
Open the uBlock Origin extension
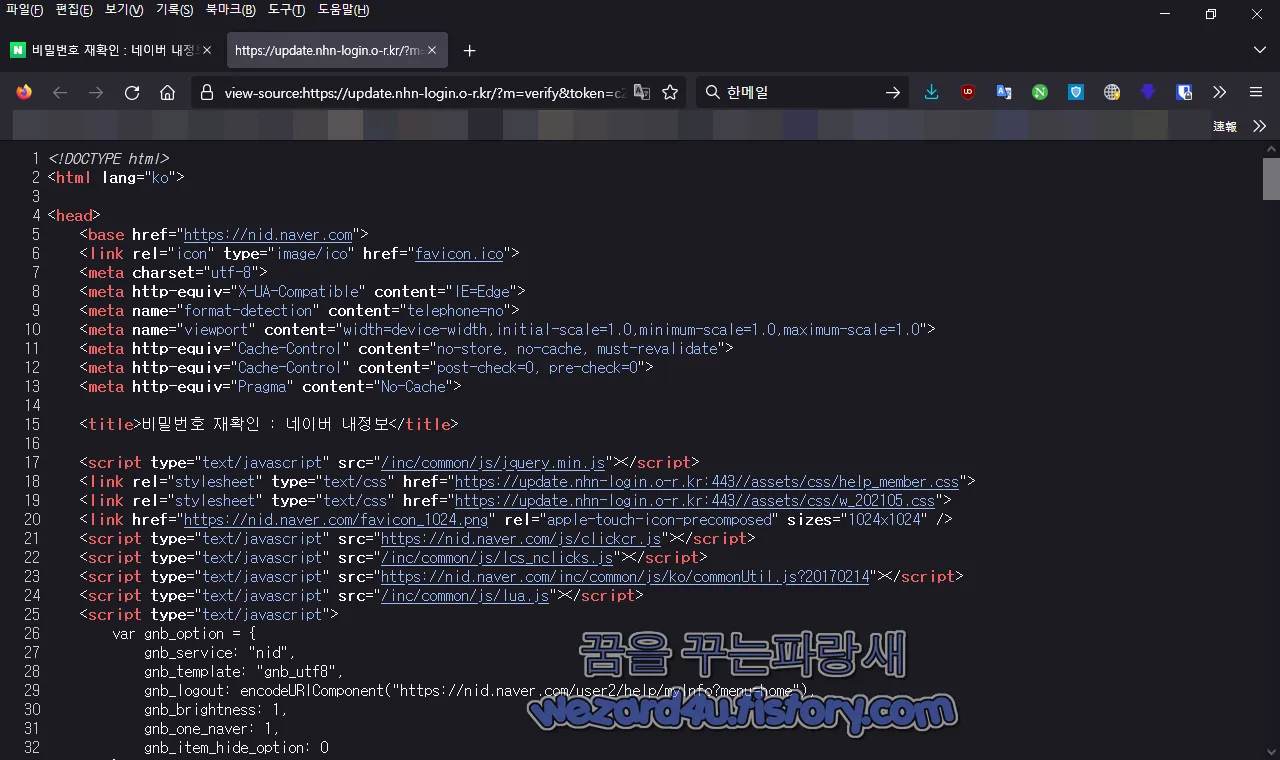(968, 92)
